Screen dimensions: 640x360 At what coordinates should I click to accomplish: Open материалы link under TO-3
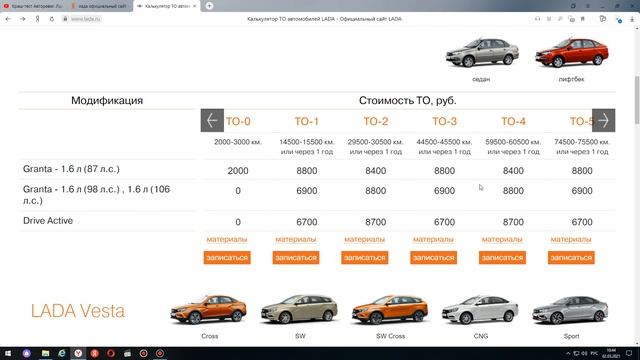[x=433, y=239]
